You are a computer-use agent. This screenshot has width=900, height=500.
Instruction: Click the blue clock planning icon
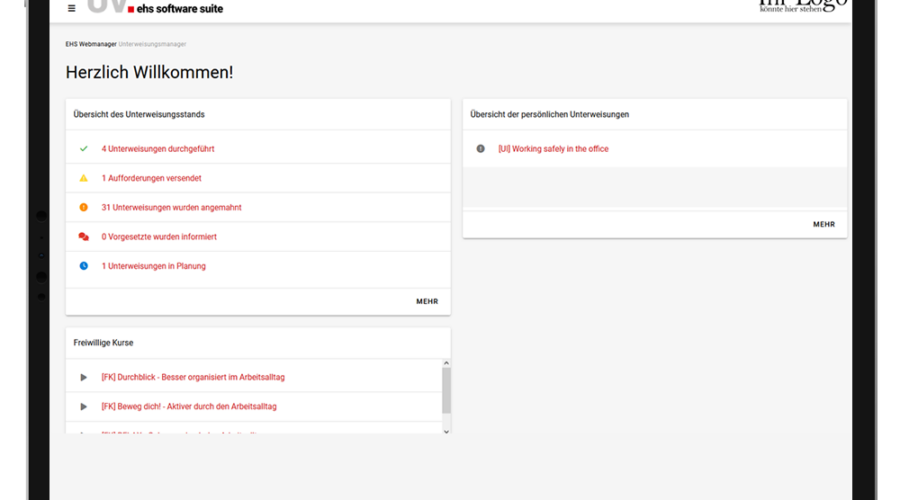click(x=84, y=266)
